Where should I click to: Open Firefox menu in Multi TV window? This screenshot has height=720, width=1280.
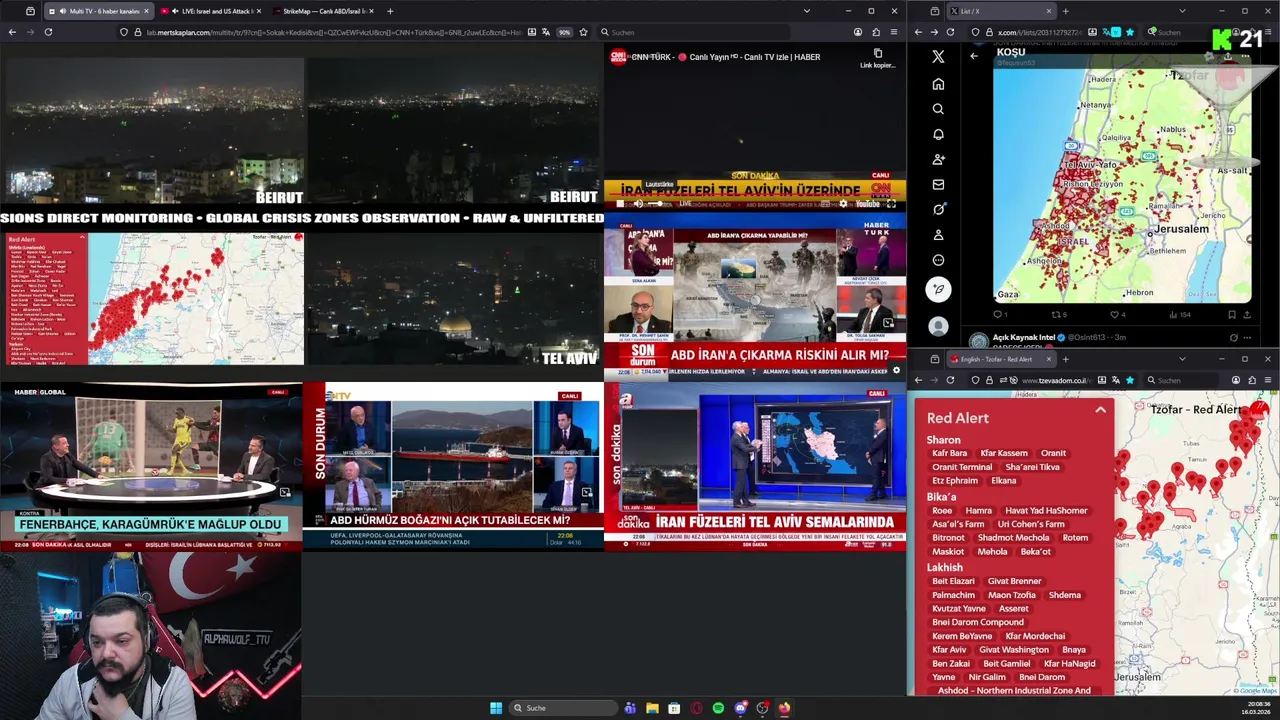pyautogui.click(x=893, y=32)
